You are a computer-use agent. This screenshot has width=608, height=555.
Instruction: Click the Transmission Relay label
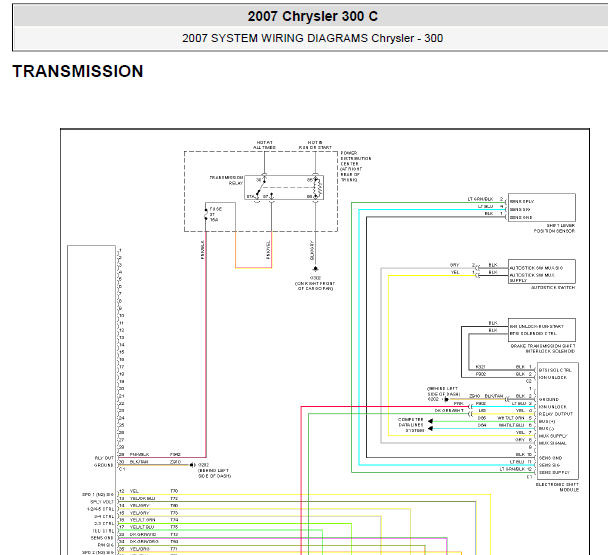pos(226,180)
